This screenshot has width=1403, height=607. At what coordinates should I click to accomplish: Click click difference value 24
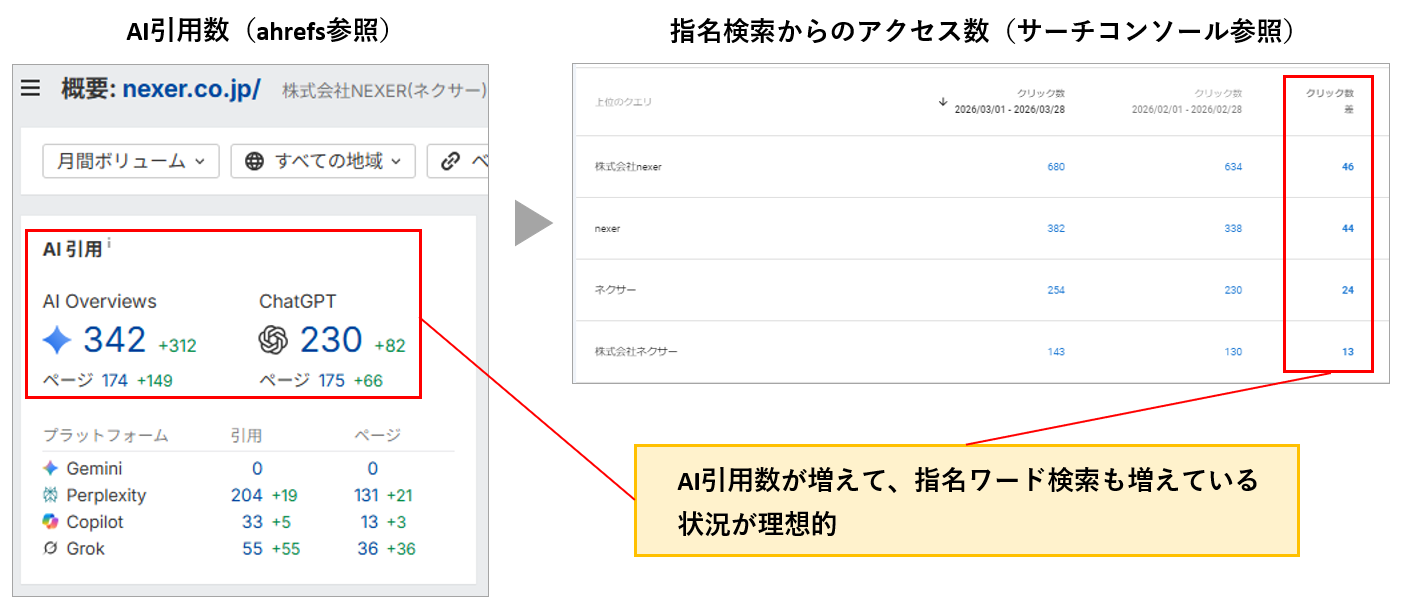tap(1348, 290)
